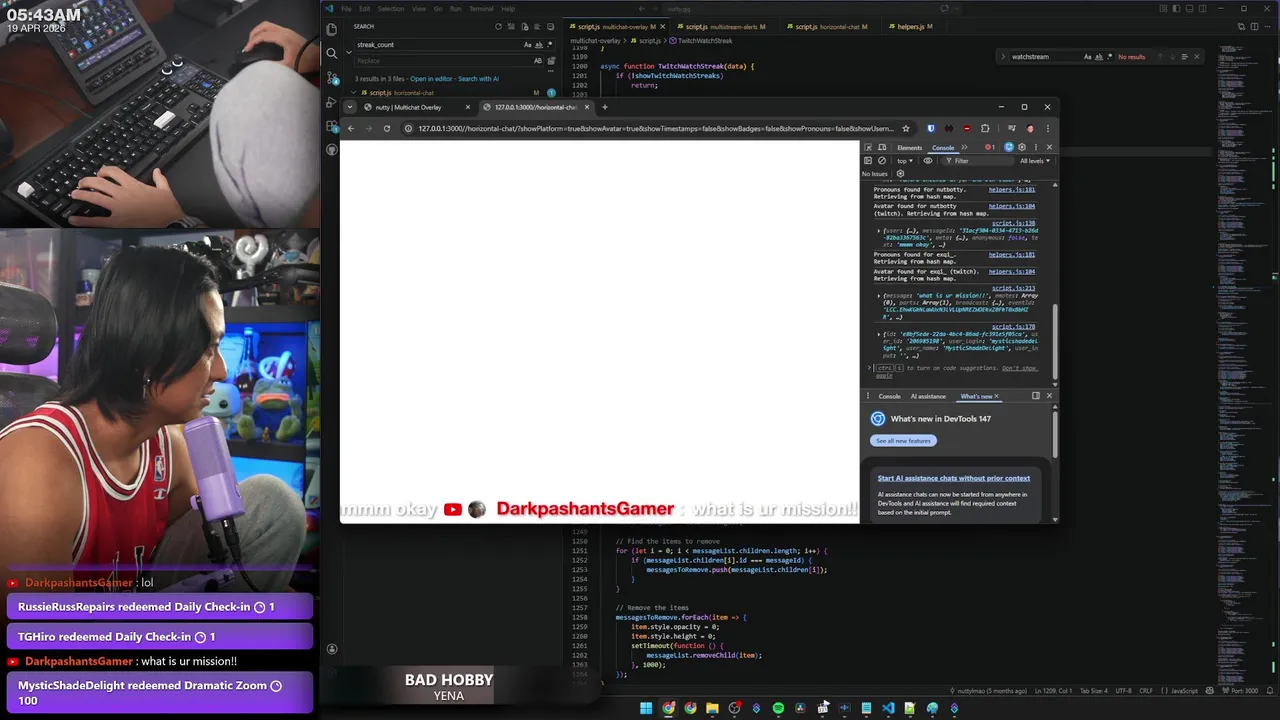This screenshot has height=720, width=1280.
Task: Reload the page in the Chrome window
Action: coord(386,128)
